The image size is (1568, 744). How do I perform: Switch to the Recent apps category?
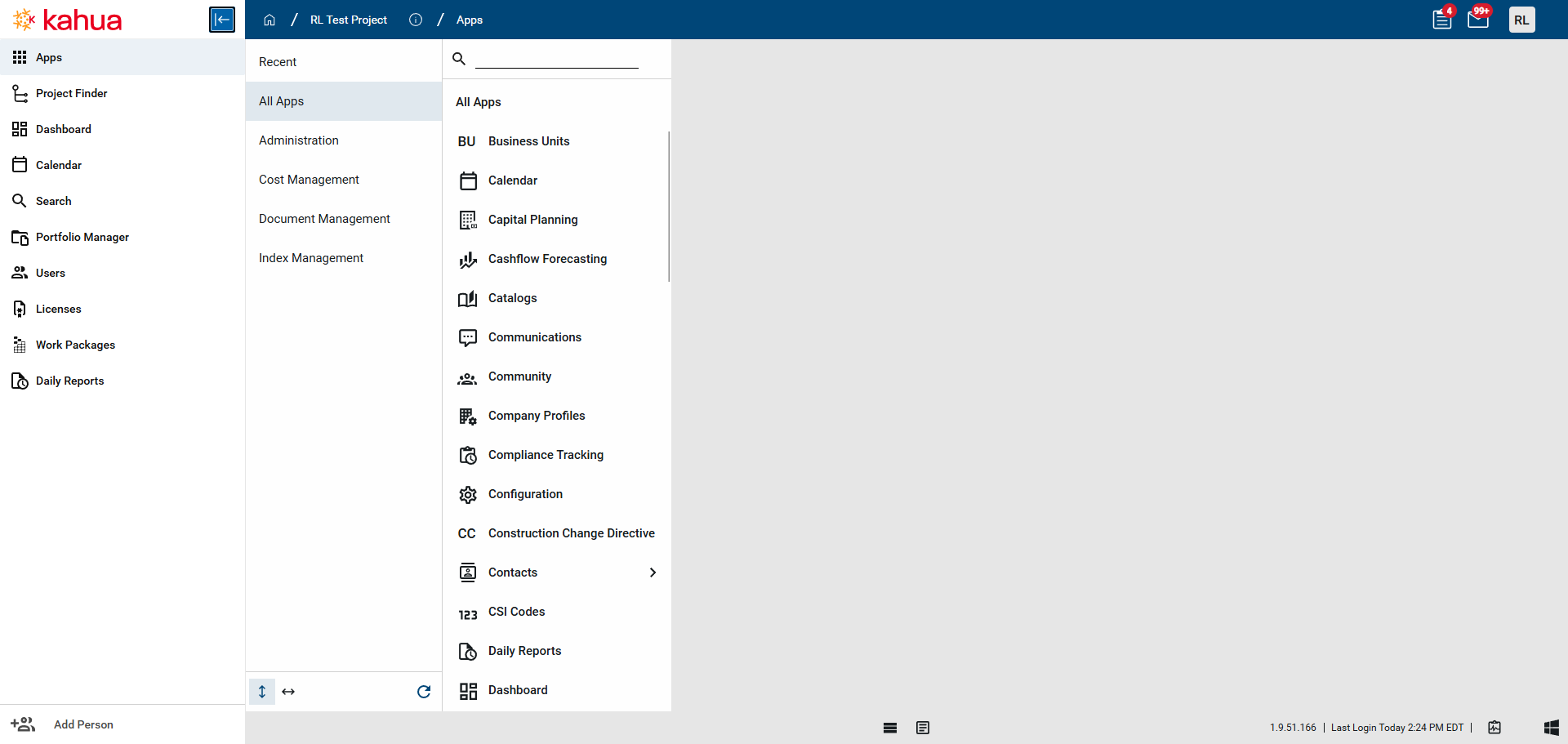(278, 61)
